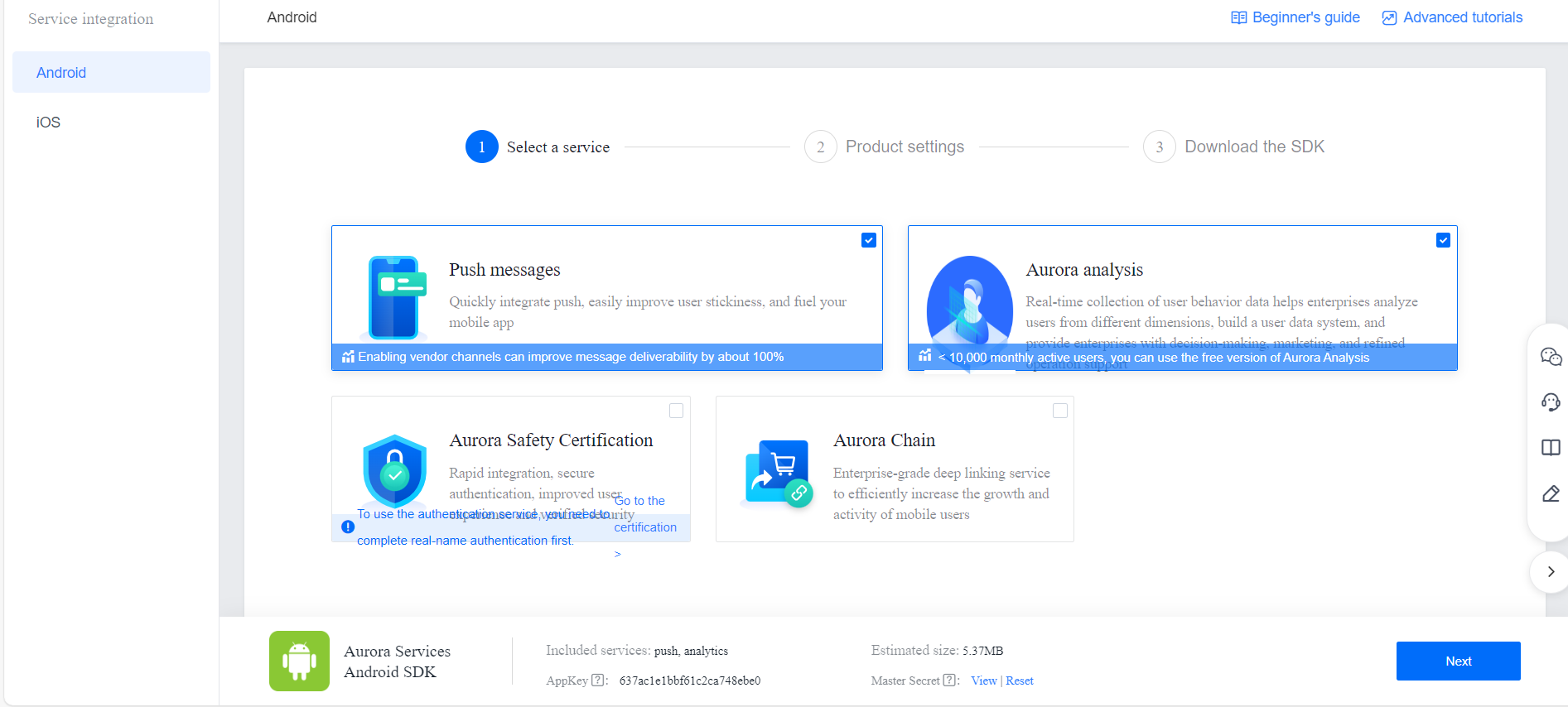Open the documentation book icon
Image resolution: width=1568 pixels, height=707 pixels.
click(x=1551, y=448)
